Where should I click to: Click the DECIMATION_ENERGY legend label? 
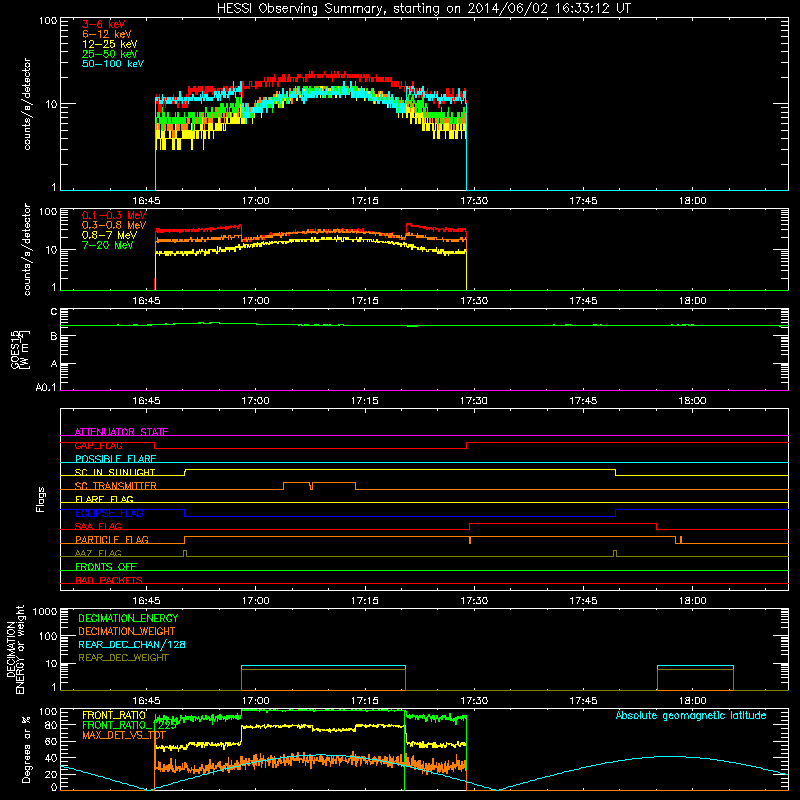[128, 618]
